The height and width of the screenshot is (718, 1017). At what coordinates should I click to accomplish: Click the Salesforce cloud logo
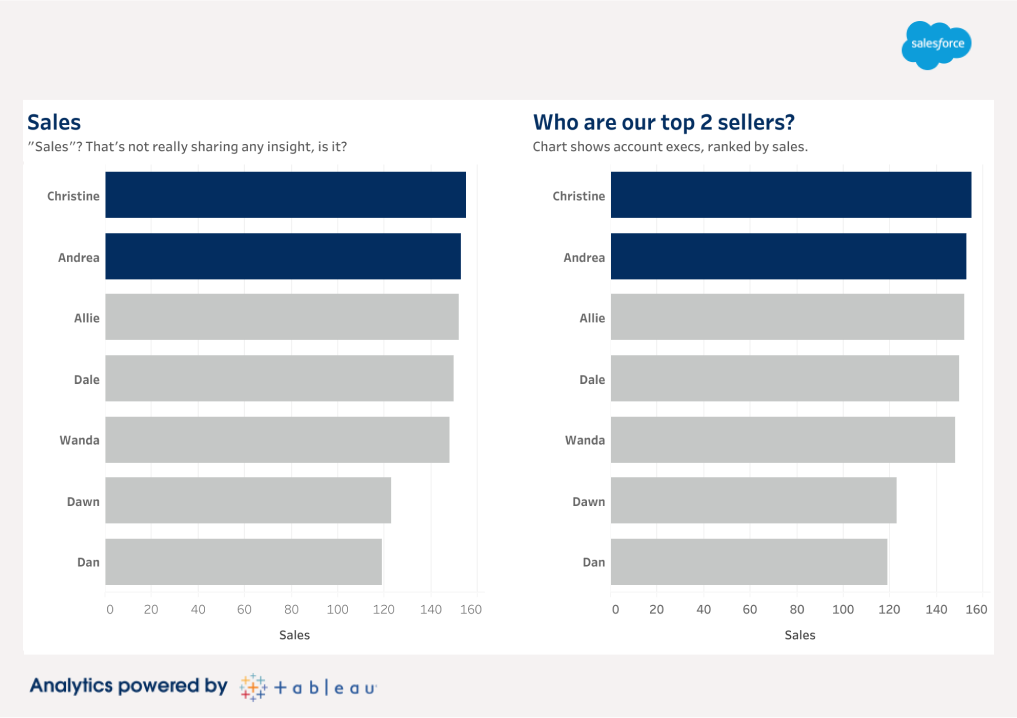[936, 45]
